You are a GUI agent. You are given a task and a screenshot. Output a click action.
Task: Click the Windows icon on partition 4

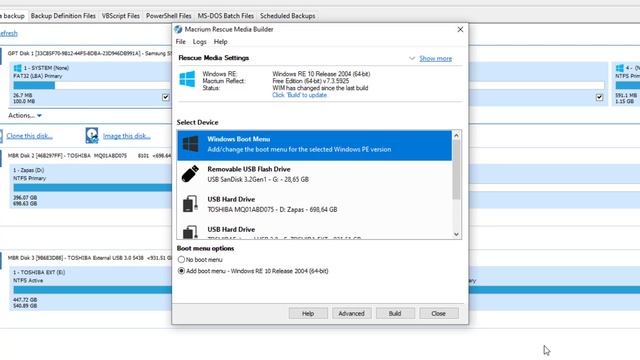pos(620,68)
